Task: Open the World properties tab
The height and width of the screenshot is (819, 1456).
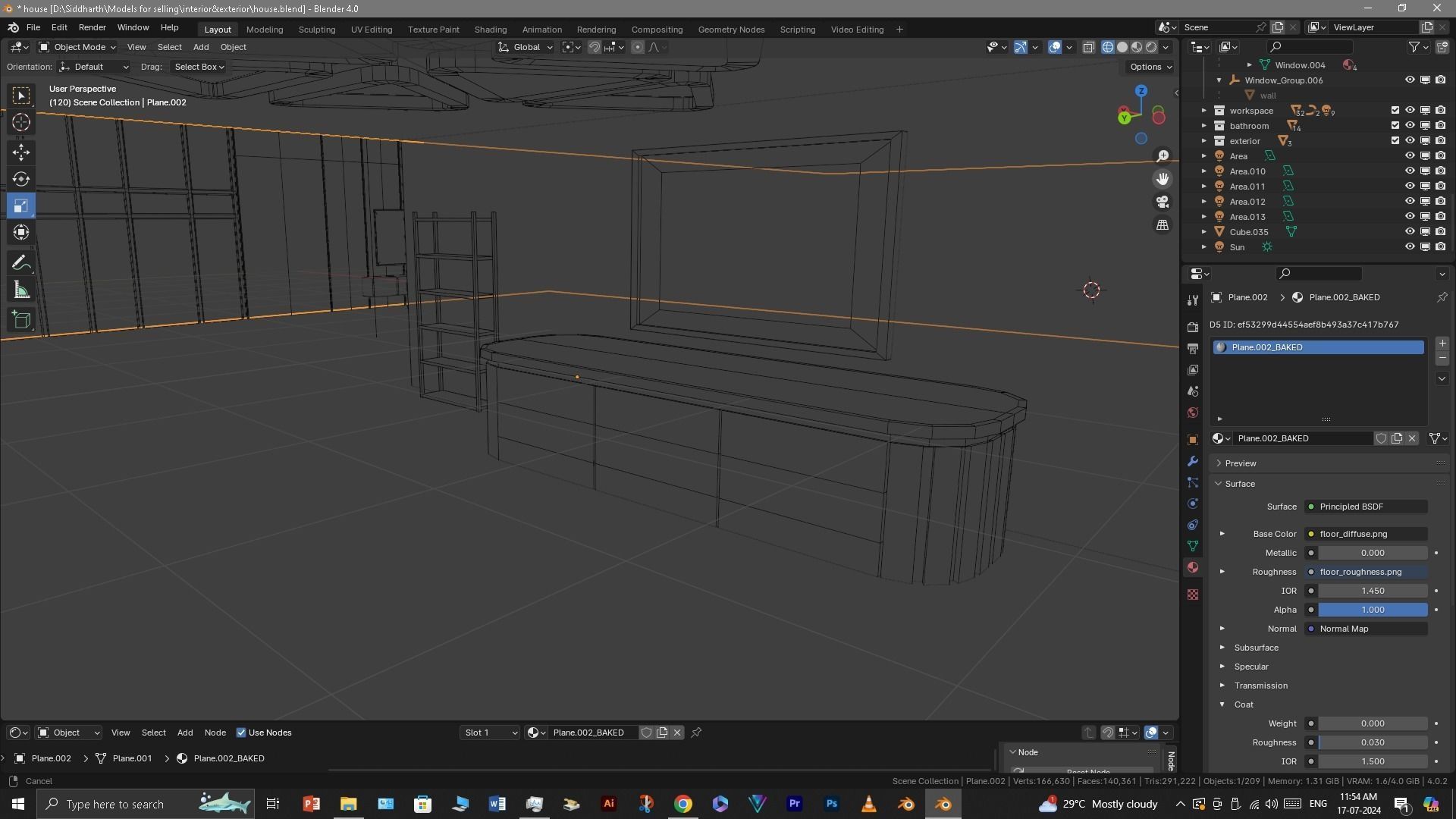Action: tap(1193, 413)
